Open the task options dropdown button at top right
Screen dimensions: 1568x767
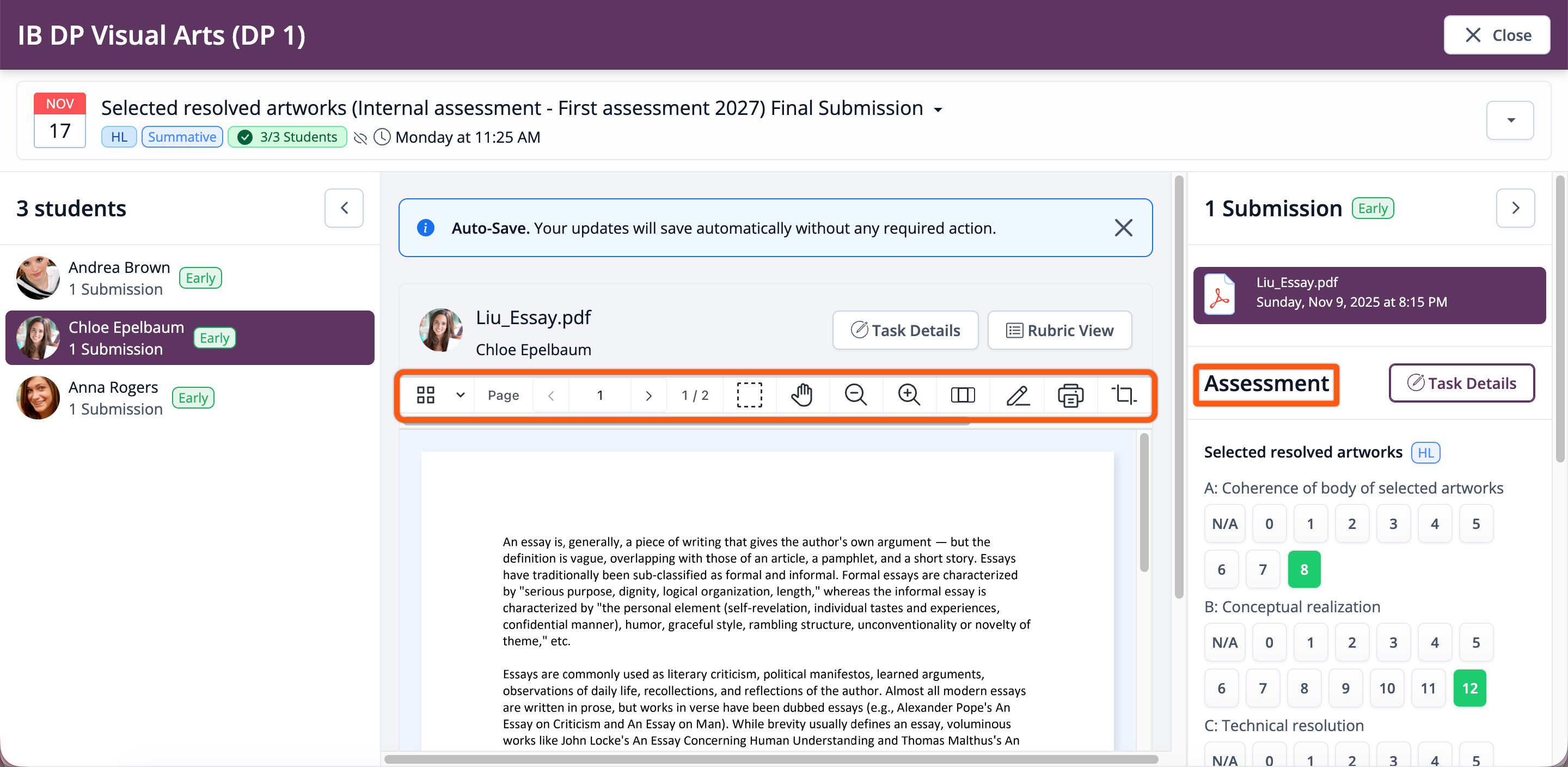pyautogui.click(x=1510, y=120)
